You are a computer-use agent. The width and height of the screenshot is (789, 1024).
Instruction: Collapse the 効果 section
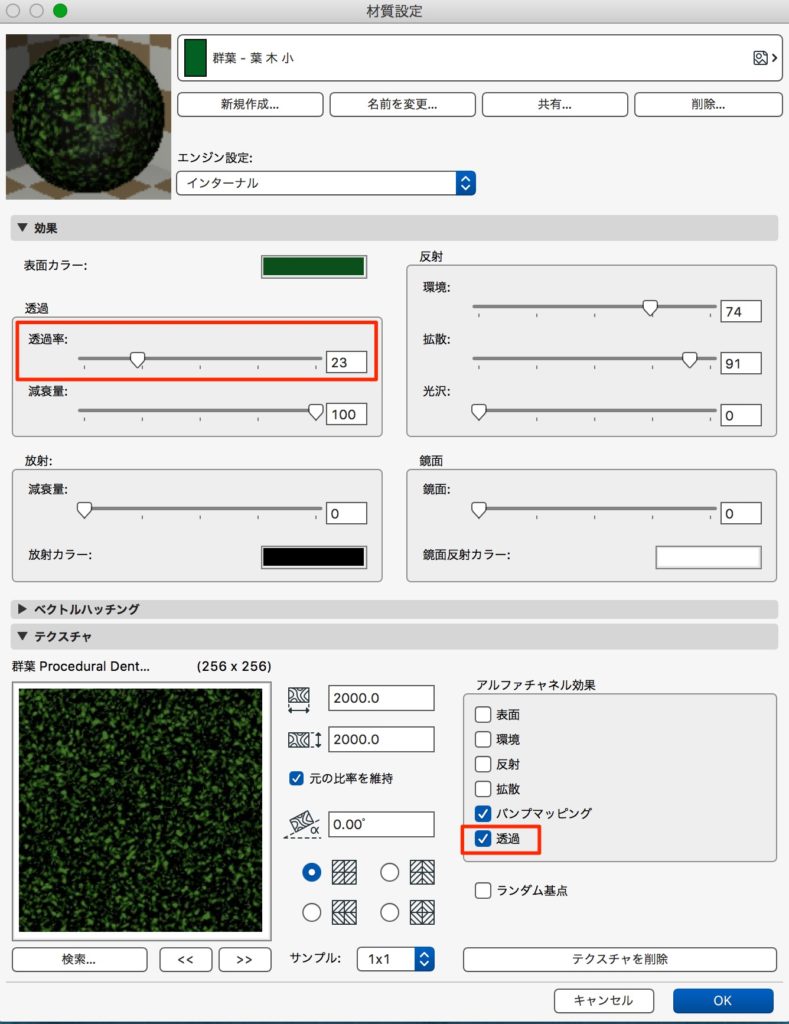[x=22, y=228]
